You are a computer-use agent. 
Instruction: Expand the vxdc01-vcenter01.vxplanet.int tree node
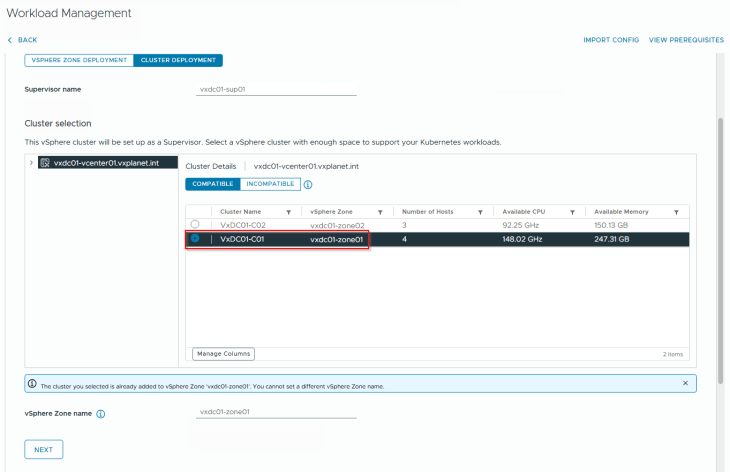point(32,163)
